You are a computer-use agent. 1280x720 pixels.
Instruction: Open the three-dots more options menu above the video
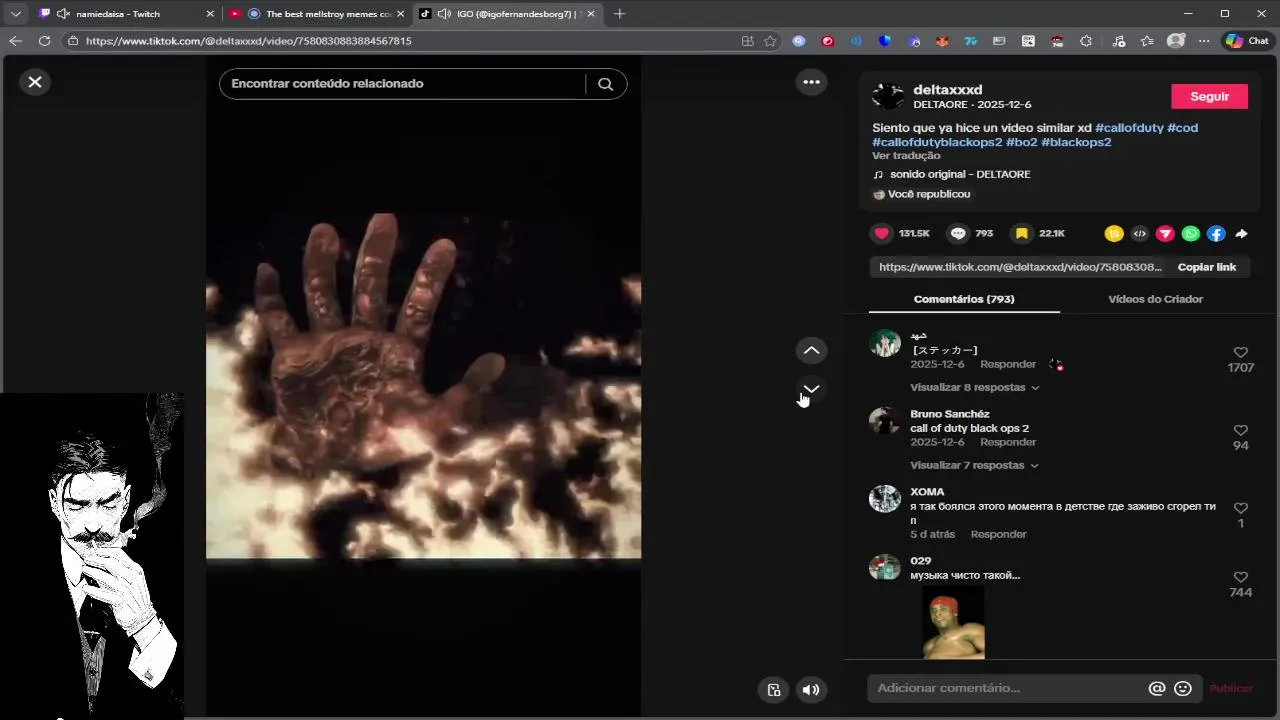coord(812,82)
